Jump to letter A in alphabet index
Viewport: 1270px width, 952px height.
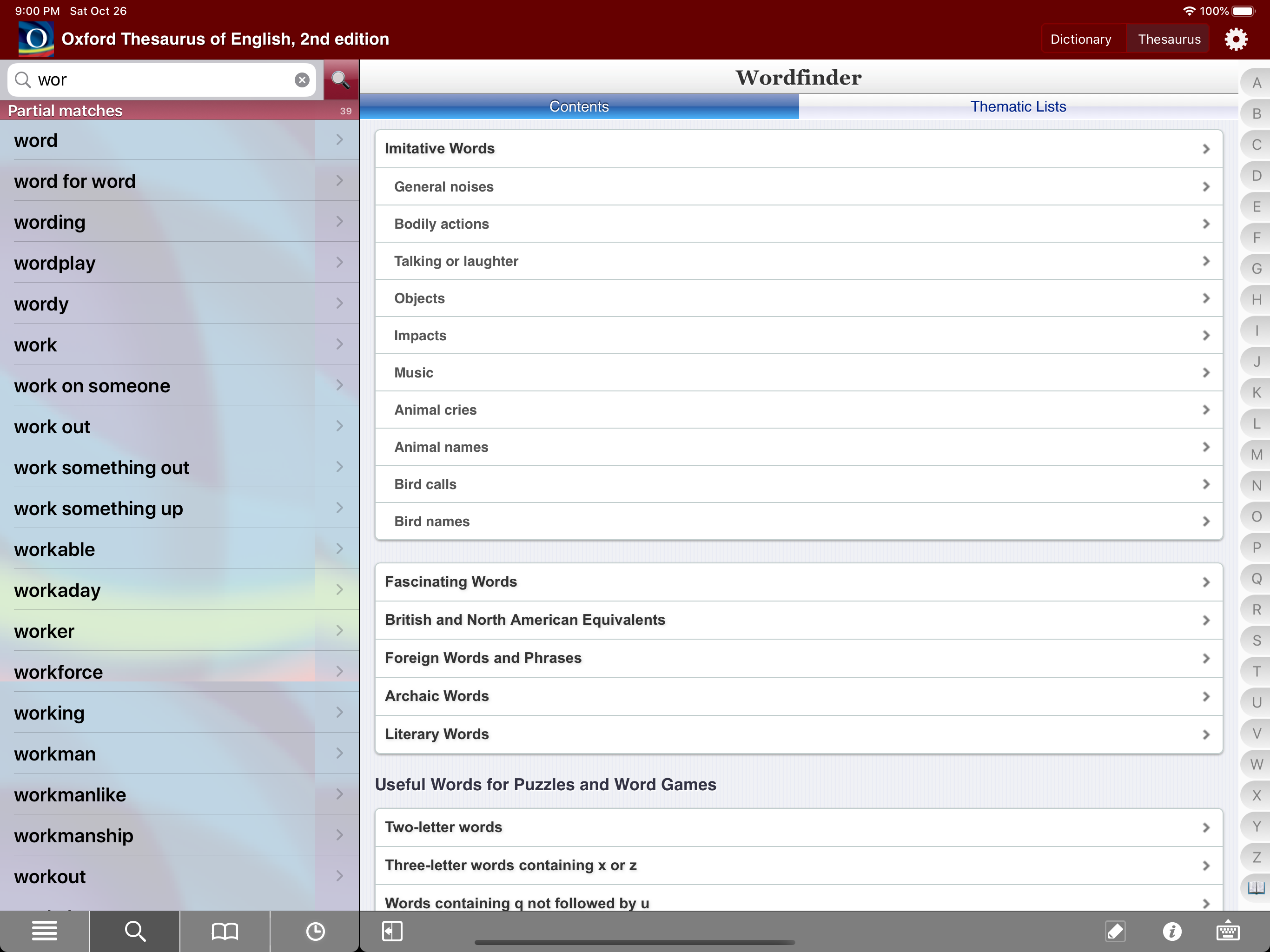click(x=1256, y=83)
